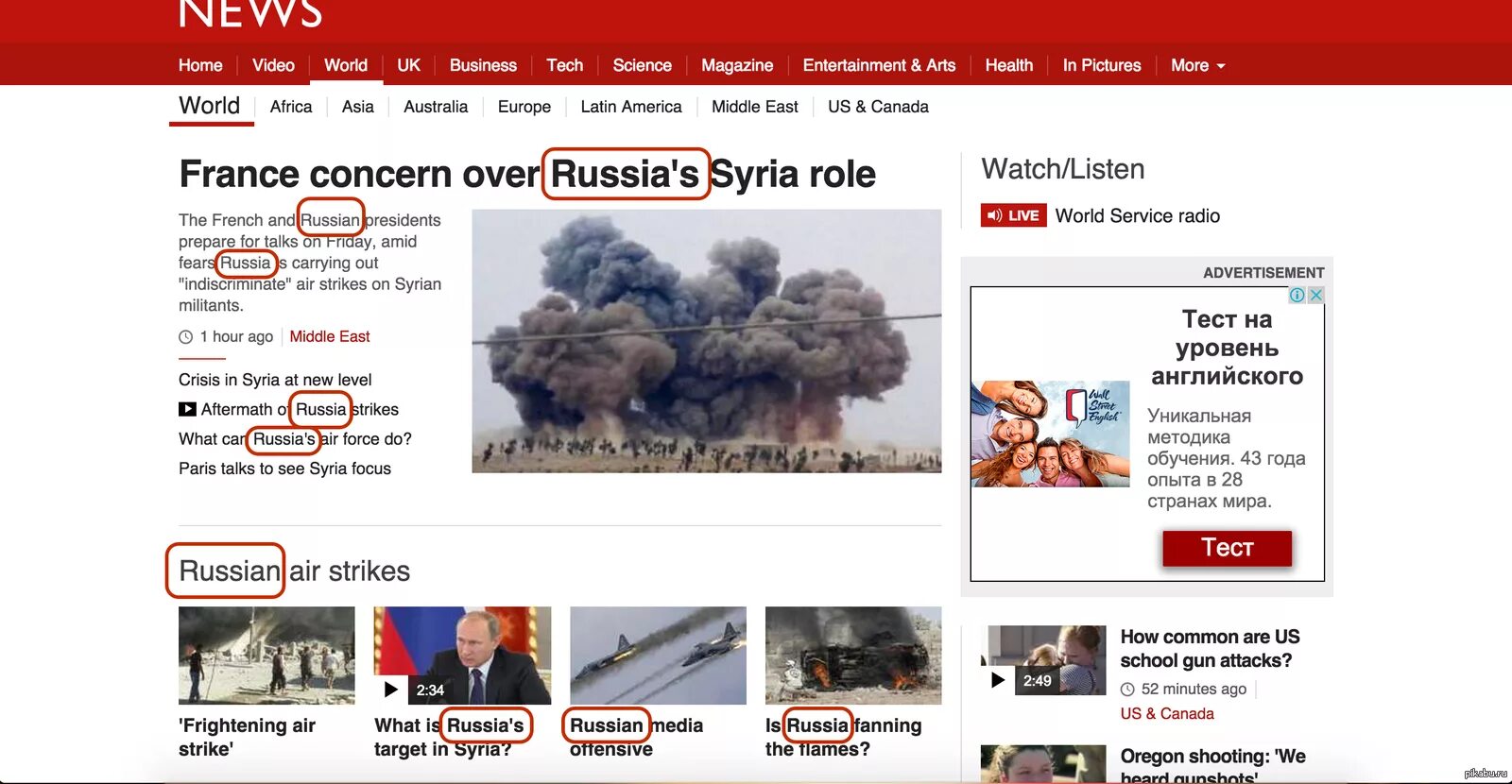The image size is (1512, 784).
Task: Open the Video section in the navigation bar
Action: click(x=273, y=65)
